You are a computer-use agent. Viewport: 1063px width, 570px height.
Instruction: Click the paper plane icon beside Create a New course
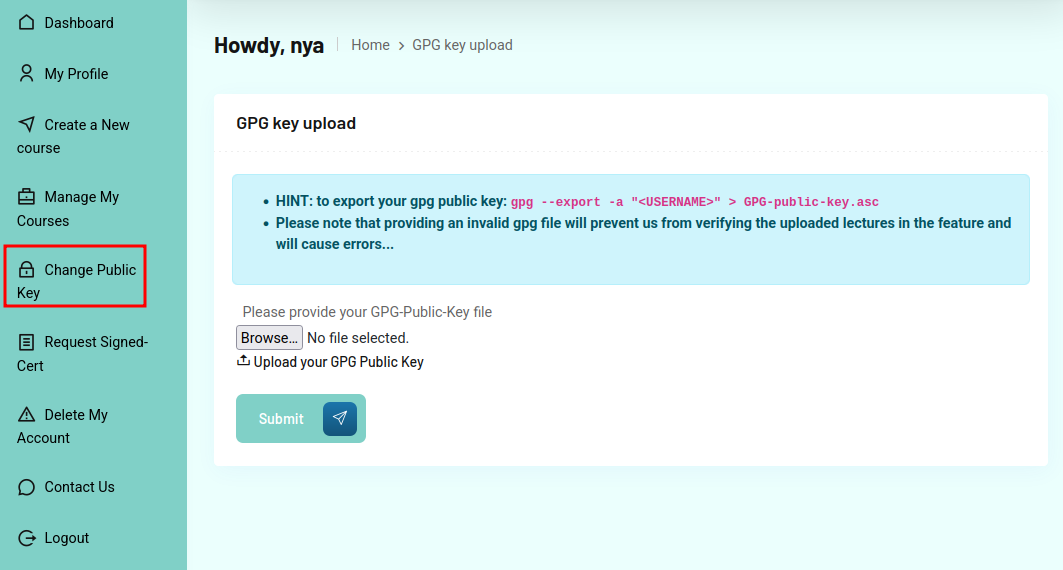pos(27,124)
